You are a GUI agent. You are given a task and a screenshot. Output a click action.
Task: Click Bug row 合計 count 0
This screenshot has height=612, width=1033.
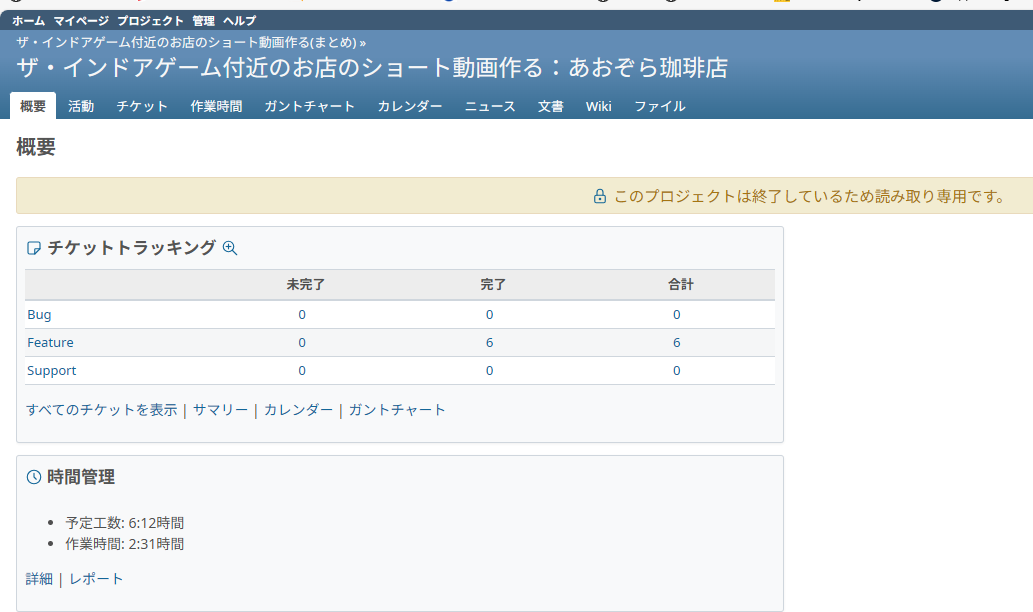pos(677,315)
